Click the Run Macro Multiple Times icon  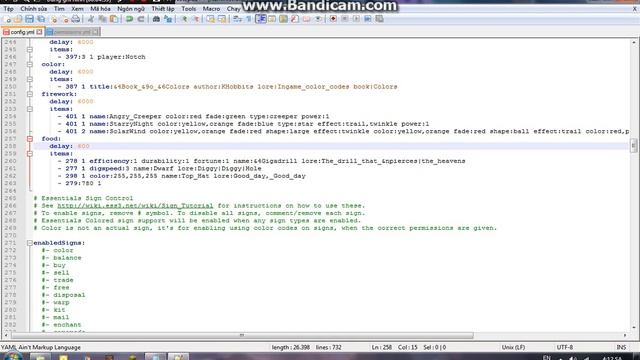tap(368, 19)
